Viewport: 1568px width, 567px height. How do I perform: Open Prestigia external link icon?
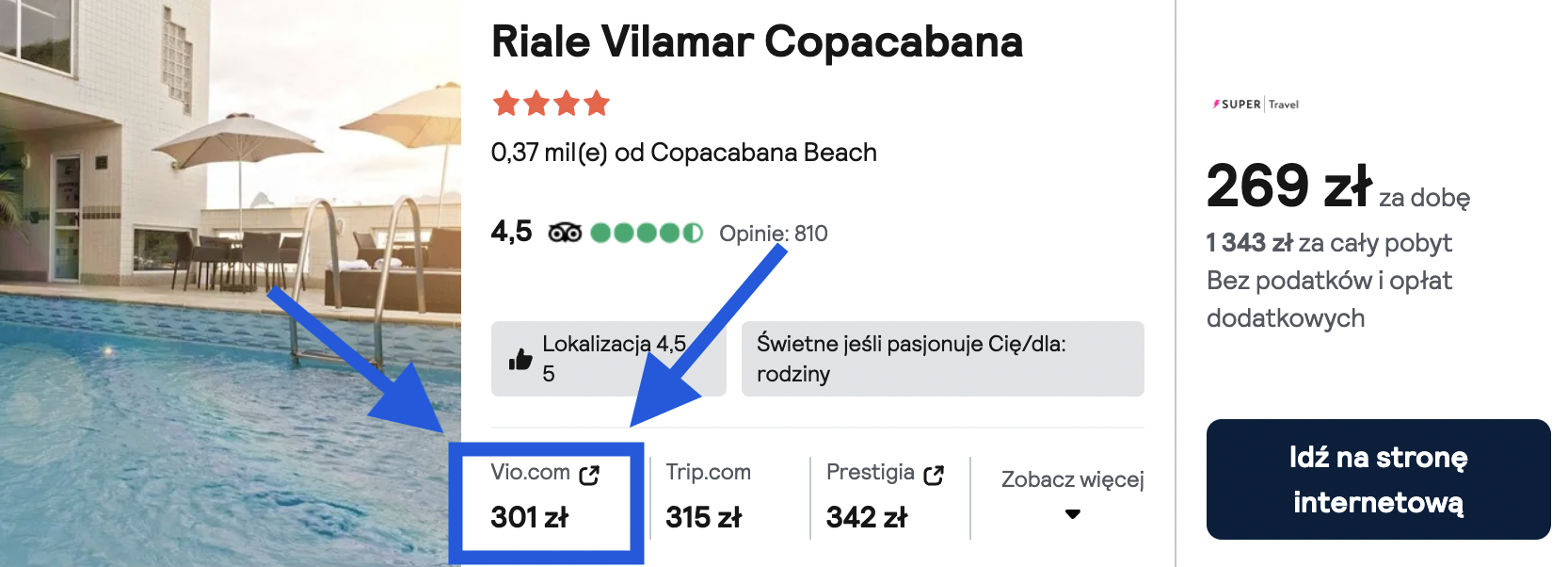[934, 475]
